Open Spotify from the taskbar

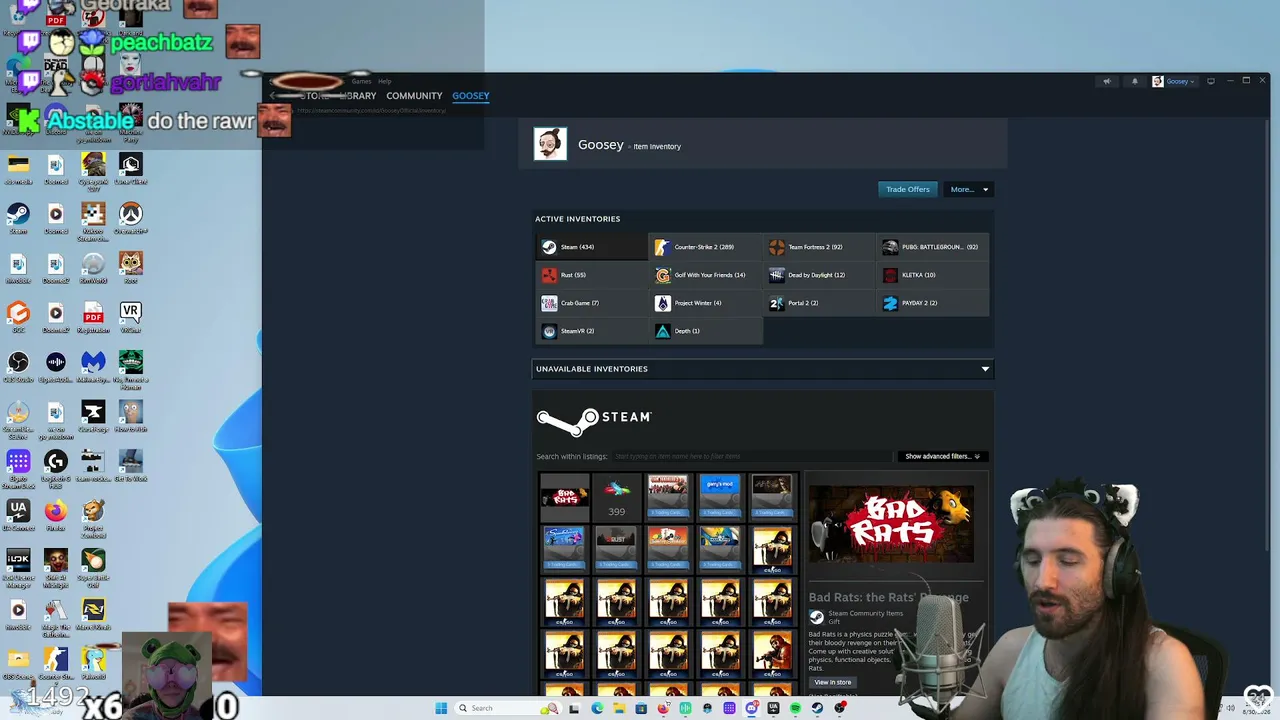coord(795,708)
